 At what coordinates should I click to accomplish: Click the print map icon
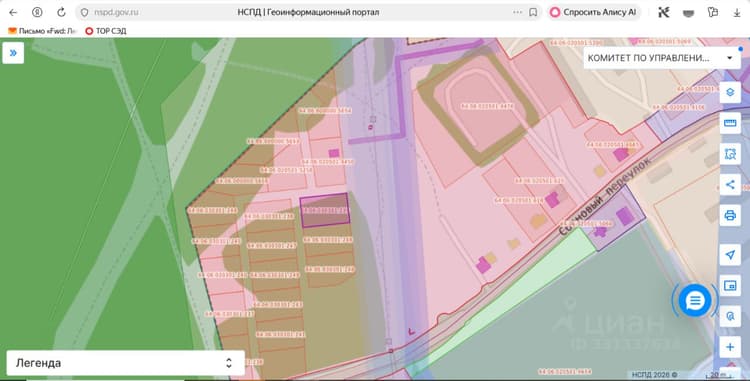[x=730, y=215]
